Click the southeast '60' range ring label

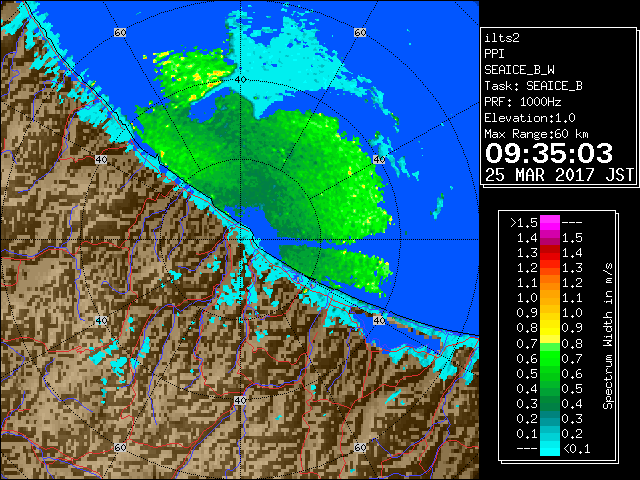tap(360, 448)
